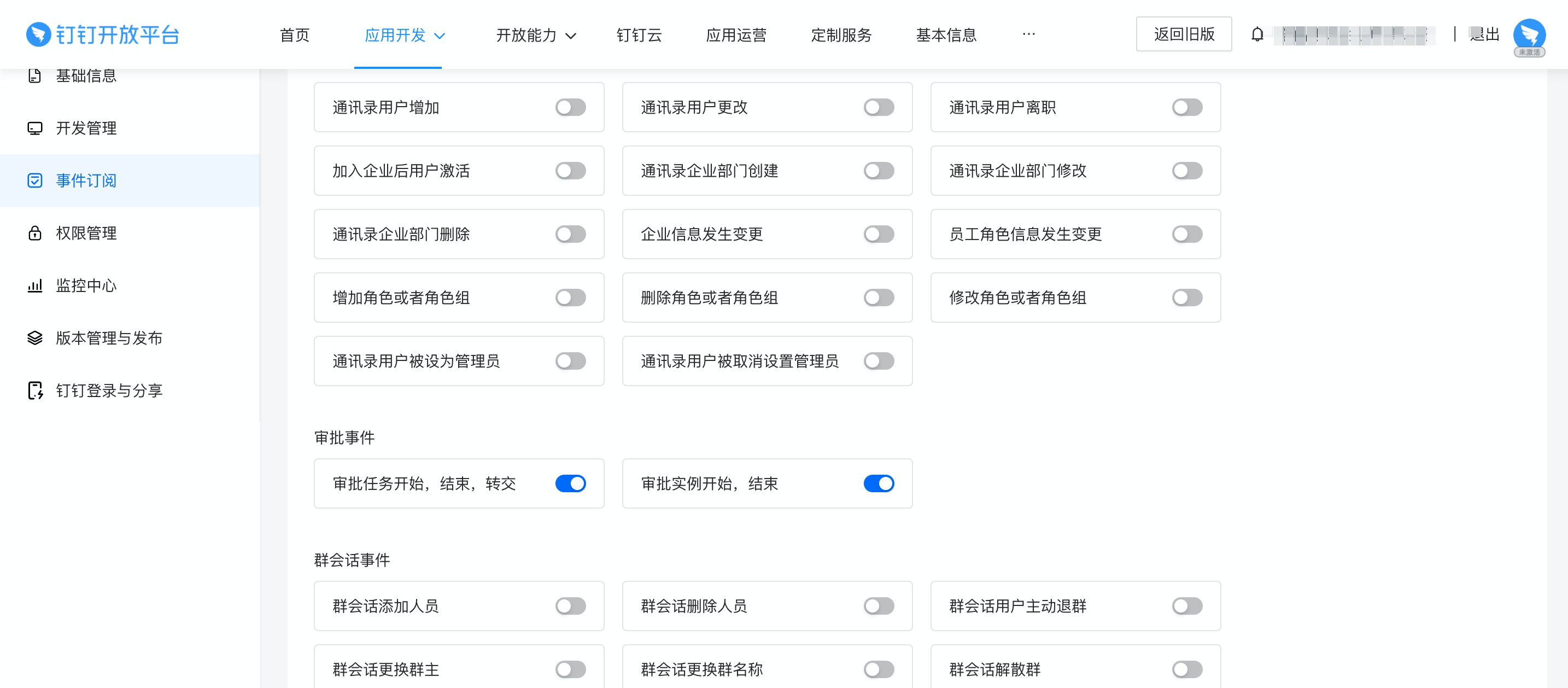Click the 版本管理与发布 layers icon
This screenshot has height=688, width=1568.
34,338
